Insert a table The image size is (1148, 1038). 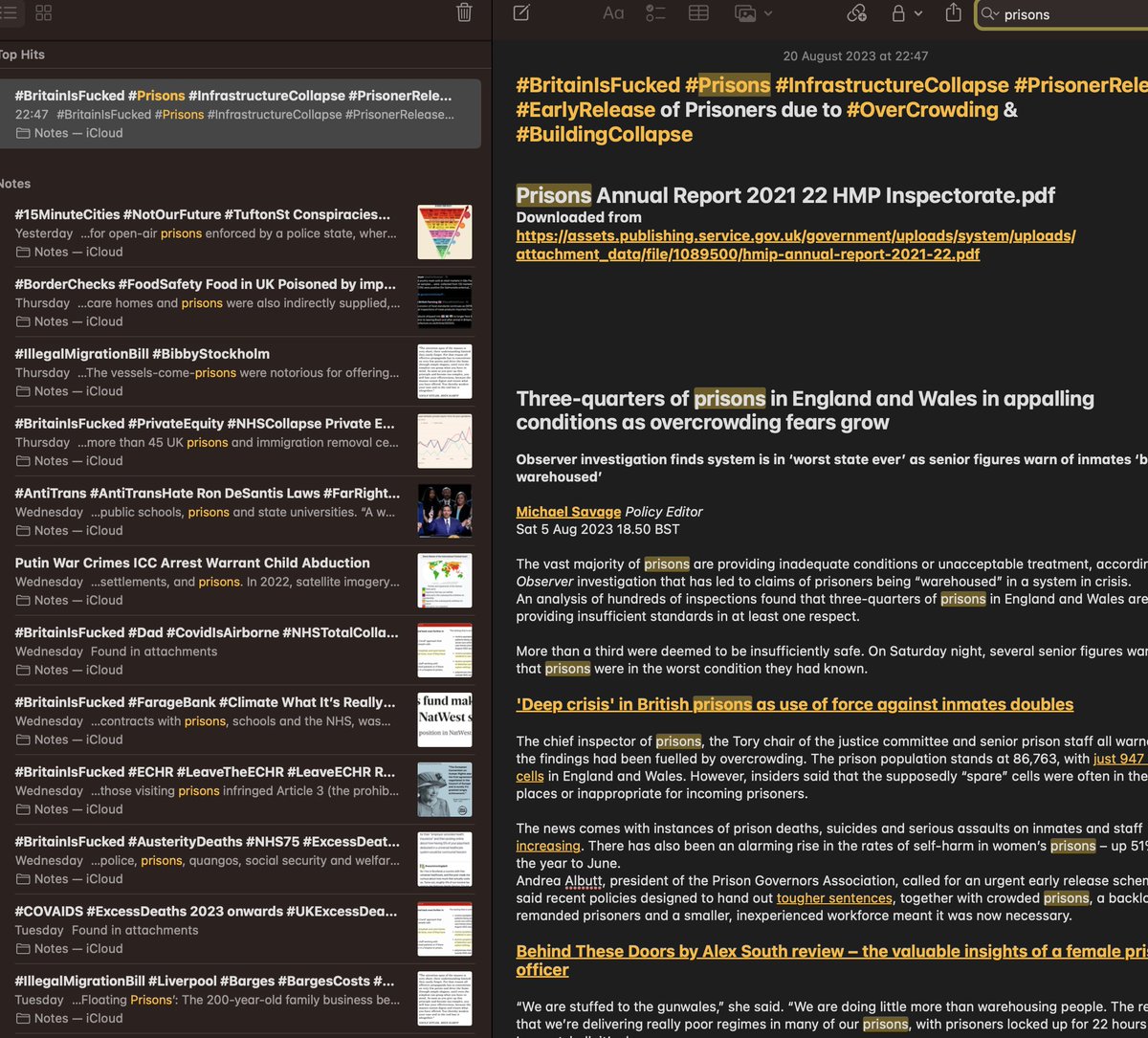click(x=698, y=13)
